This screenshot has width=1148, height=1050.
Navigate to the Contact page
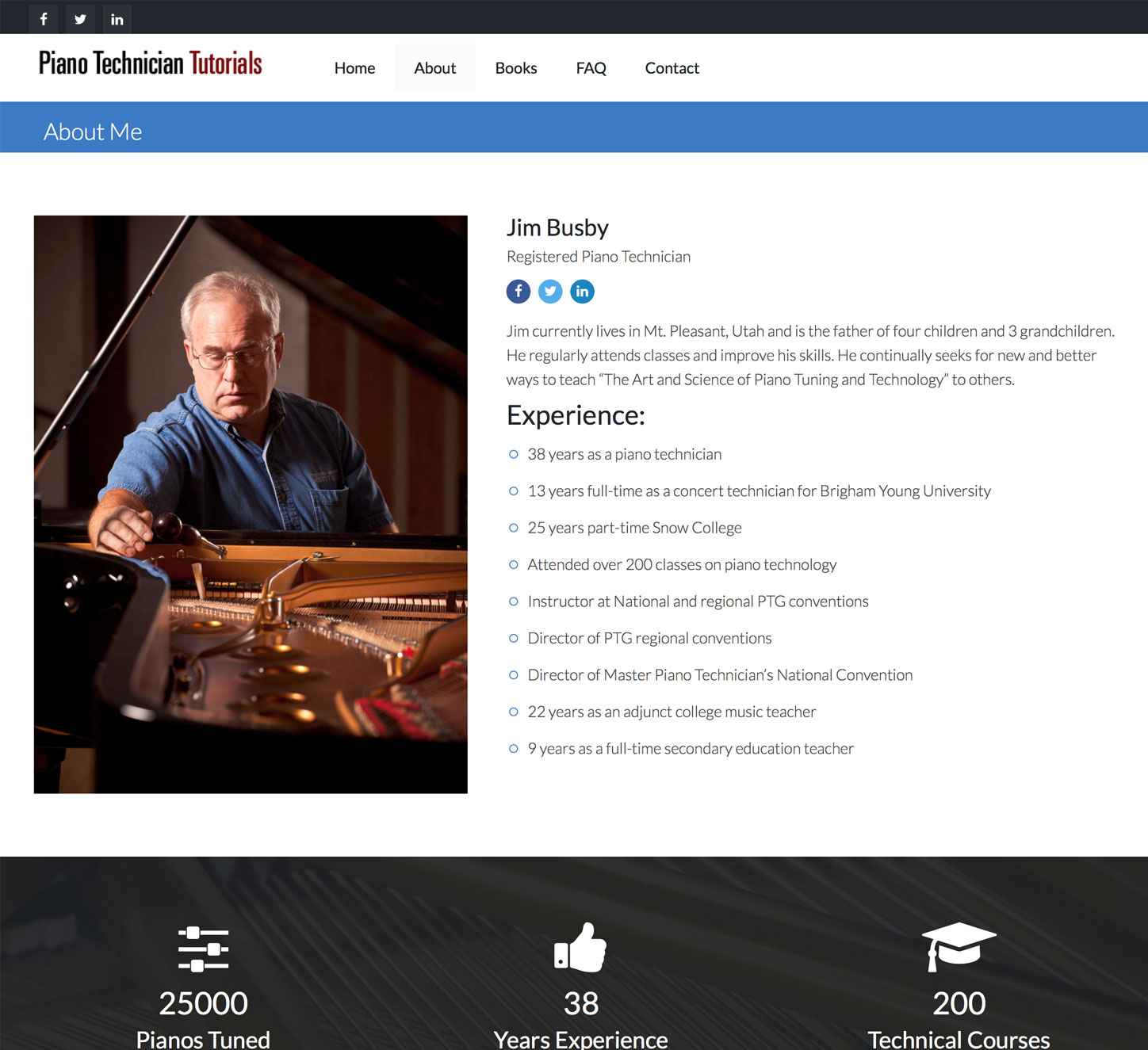coord(672,68)
